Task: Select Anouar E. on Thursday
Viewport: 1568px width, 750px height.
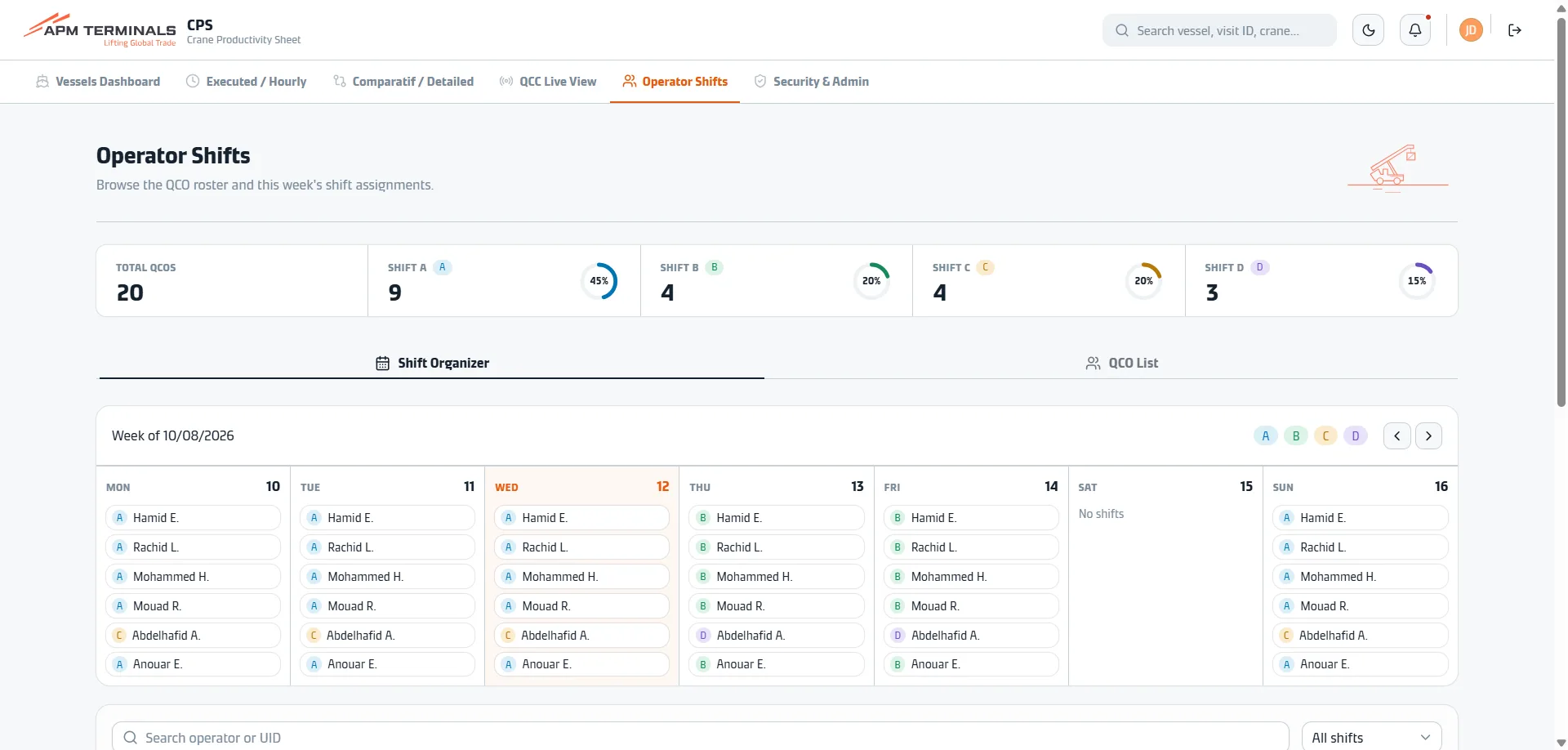Action: [776, 664]
